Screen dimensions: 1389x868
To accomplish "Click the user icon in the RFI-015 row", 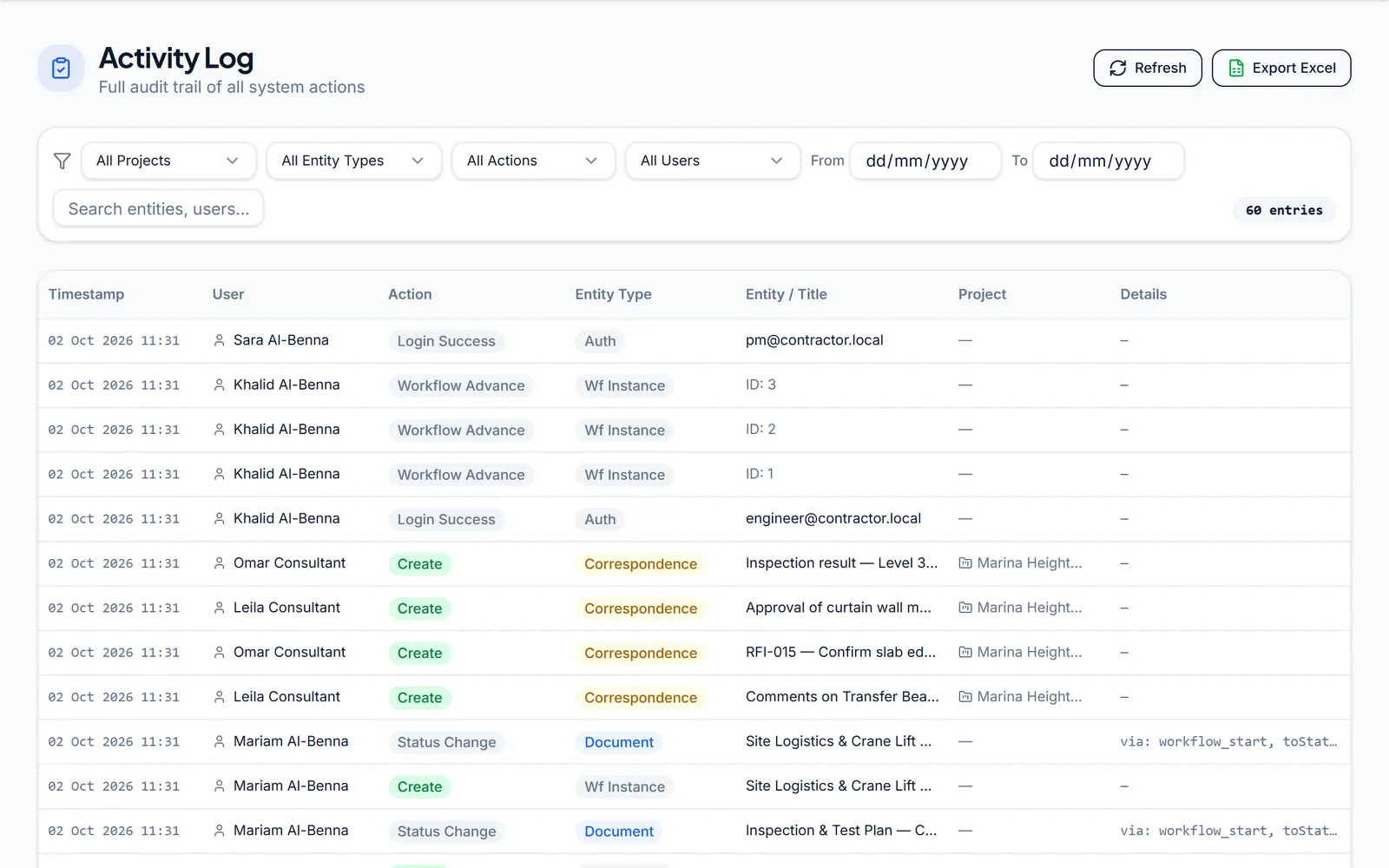I will (220, 652).
